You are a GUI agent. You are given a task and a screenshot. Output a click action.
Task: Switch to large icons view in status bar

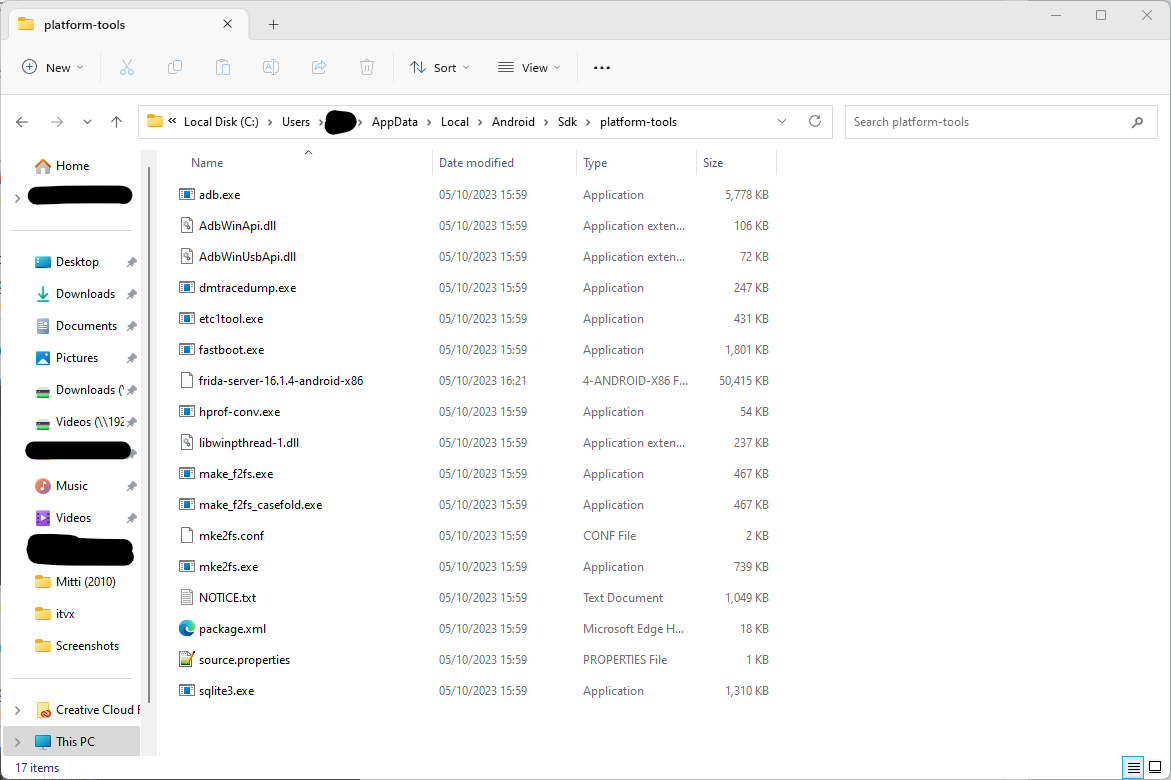click(x=1155, y=767)
